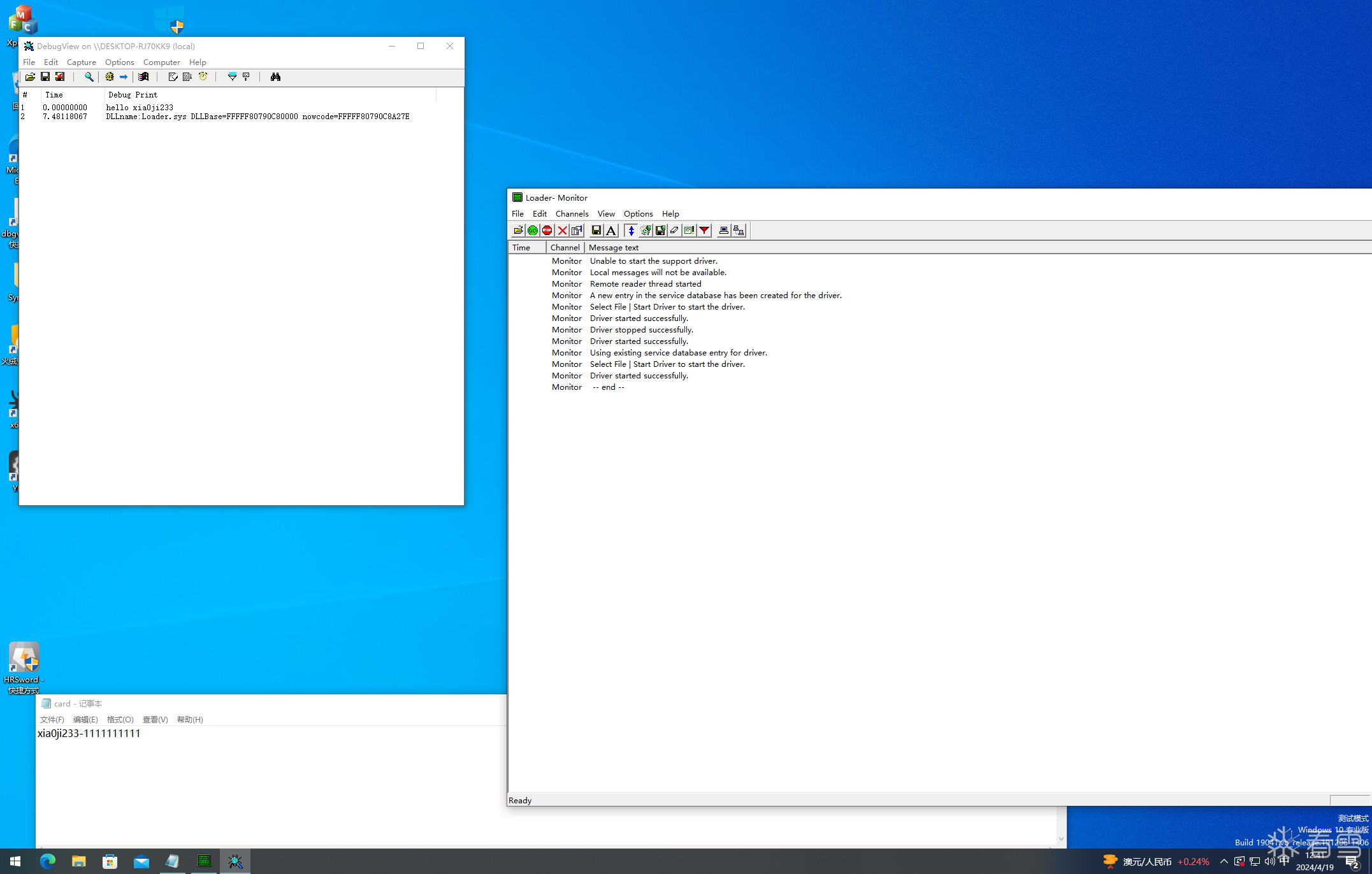Open the 查看(V) menu in Notepad
The width and height of the screenshot is (1372, 874).
(x=155, y=720)
